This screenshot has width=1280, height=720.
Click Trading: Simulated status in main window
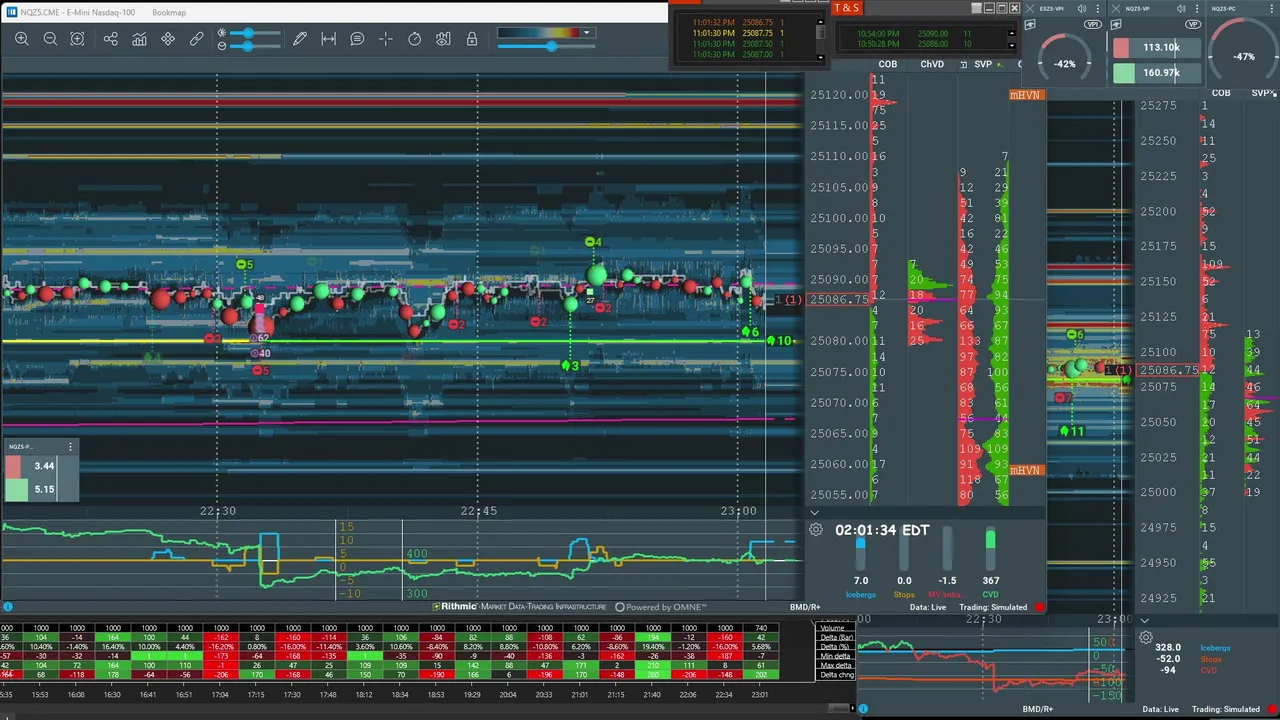coord(993,607)
